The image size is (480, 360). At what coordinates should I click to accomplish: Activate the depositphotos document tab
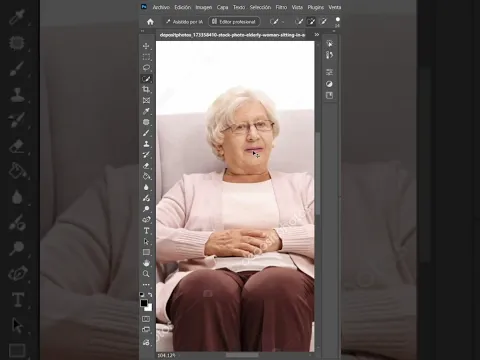(x=232, y=35)
